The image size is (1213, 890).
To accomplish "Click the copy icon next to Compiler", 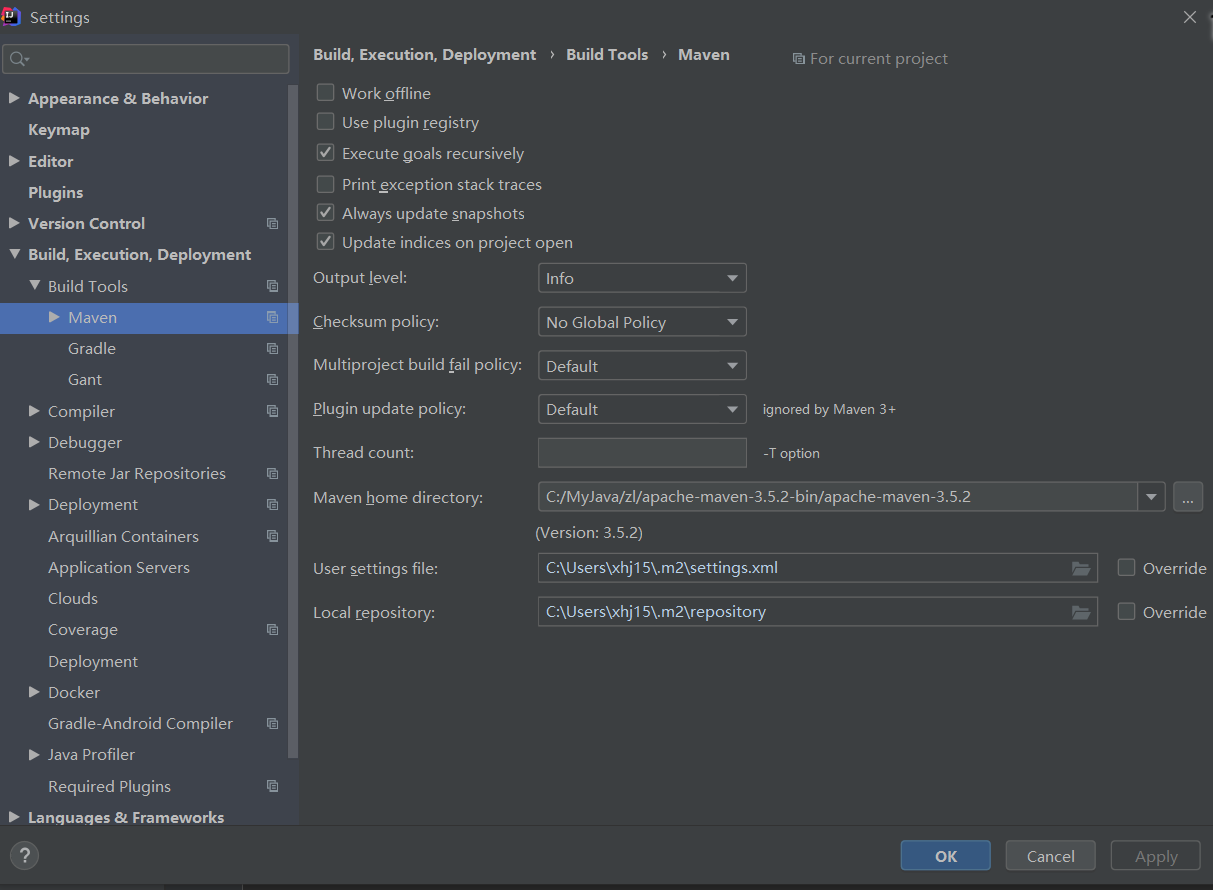I will [x=272, y=411].
